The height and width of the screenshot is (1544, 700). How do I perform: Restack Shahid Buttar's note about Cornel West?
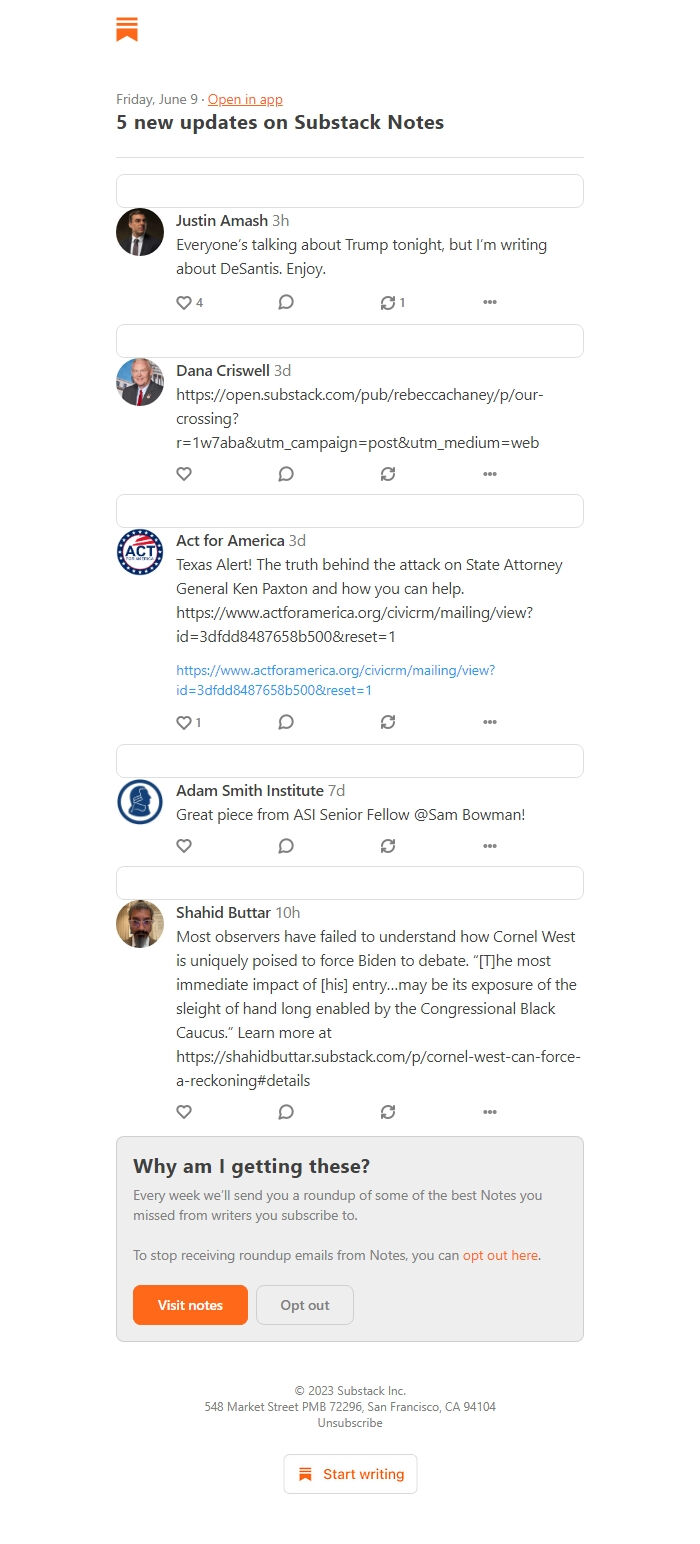click(388, 1111)
